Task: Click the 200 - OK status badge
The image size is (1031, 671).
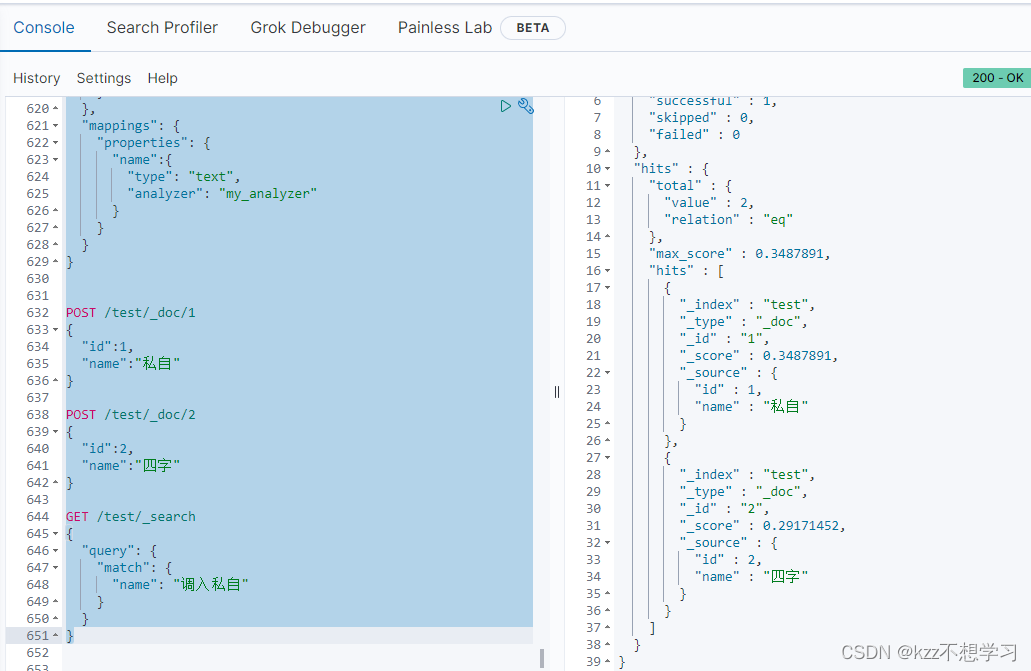Action: pos(997,78)
